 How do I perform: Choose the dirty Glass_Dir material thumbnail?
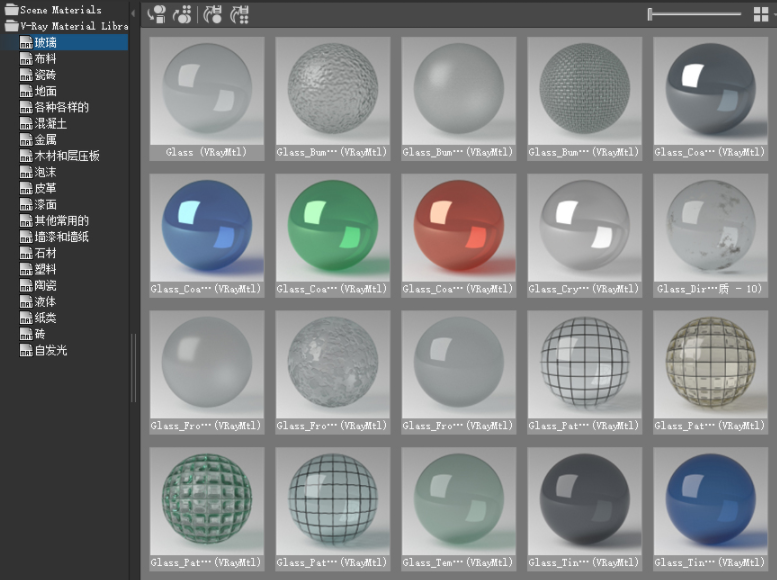pos(710,235)
